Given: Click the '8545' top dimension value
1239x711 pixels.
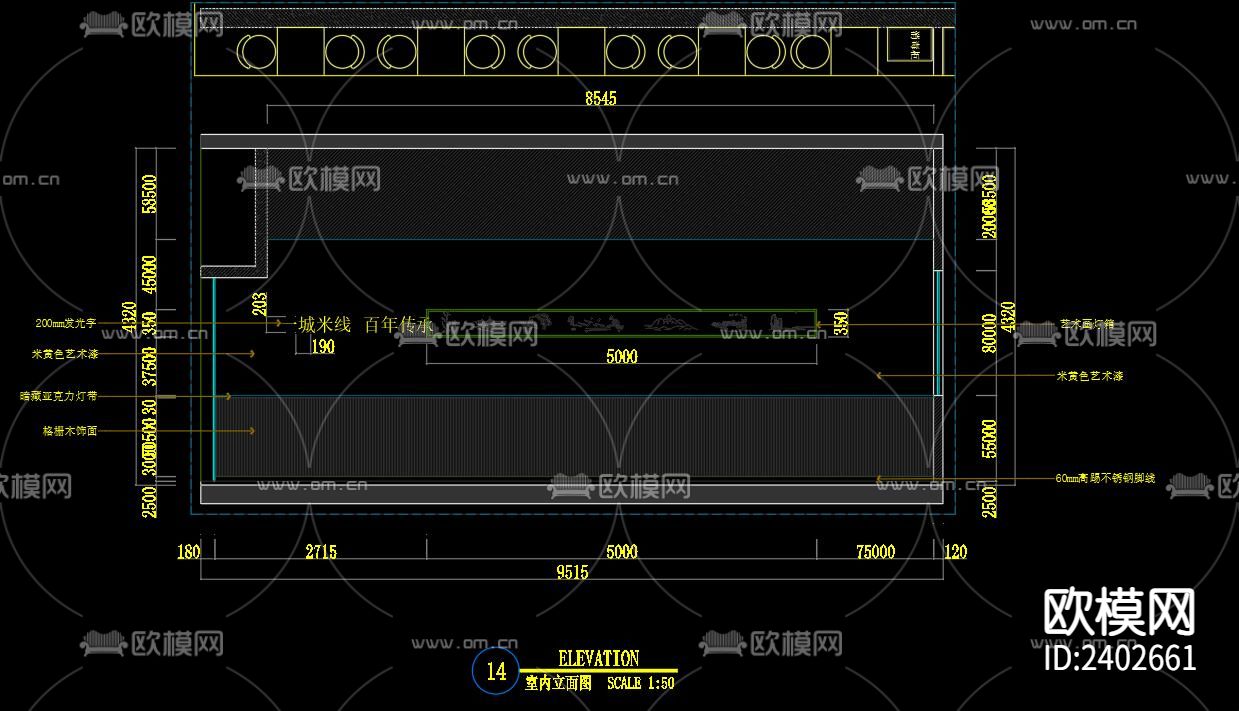Looking at the screenshot, I should coord(600,98).
